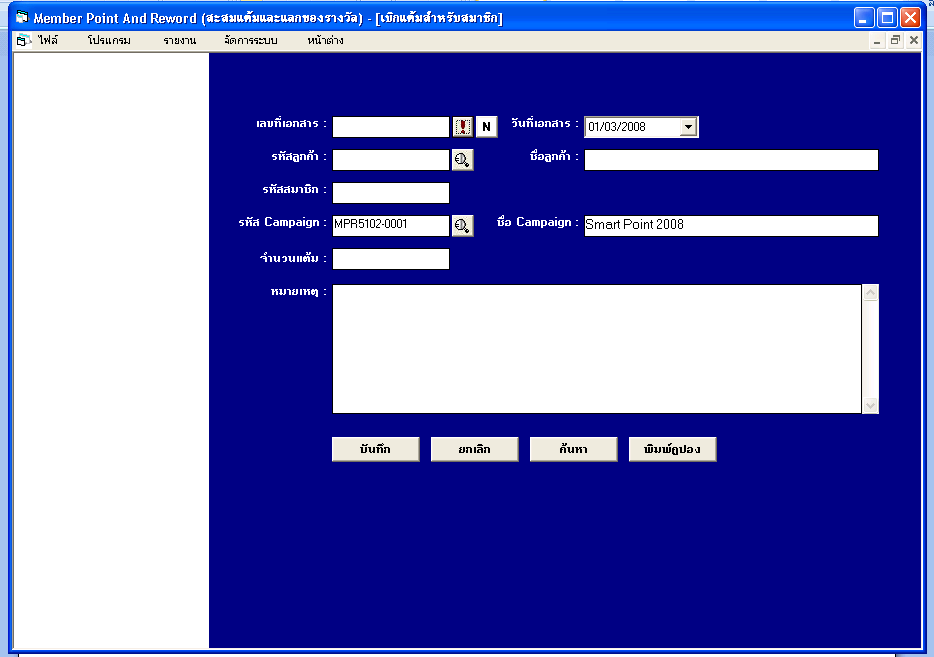This screenshot has width=934, height=657.
Task: Focus the ชื่อลูกค้า customer name field
Action: 731,160
